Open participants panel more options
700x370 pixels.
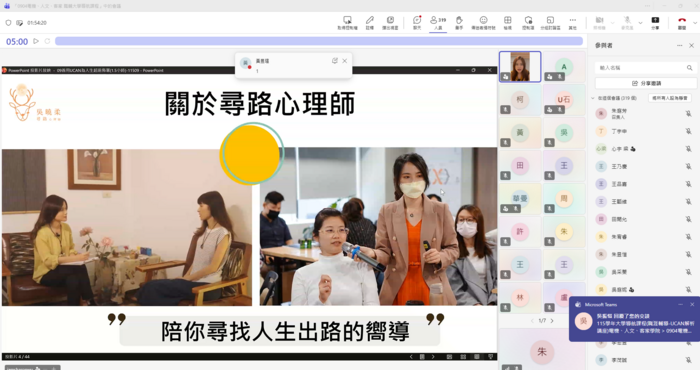(x=679, y=46)
